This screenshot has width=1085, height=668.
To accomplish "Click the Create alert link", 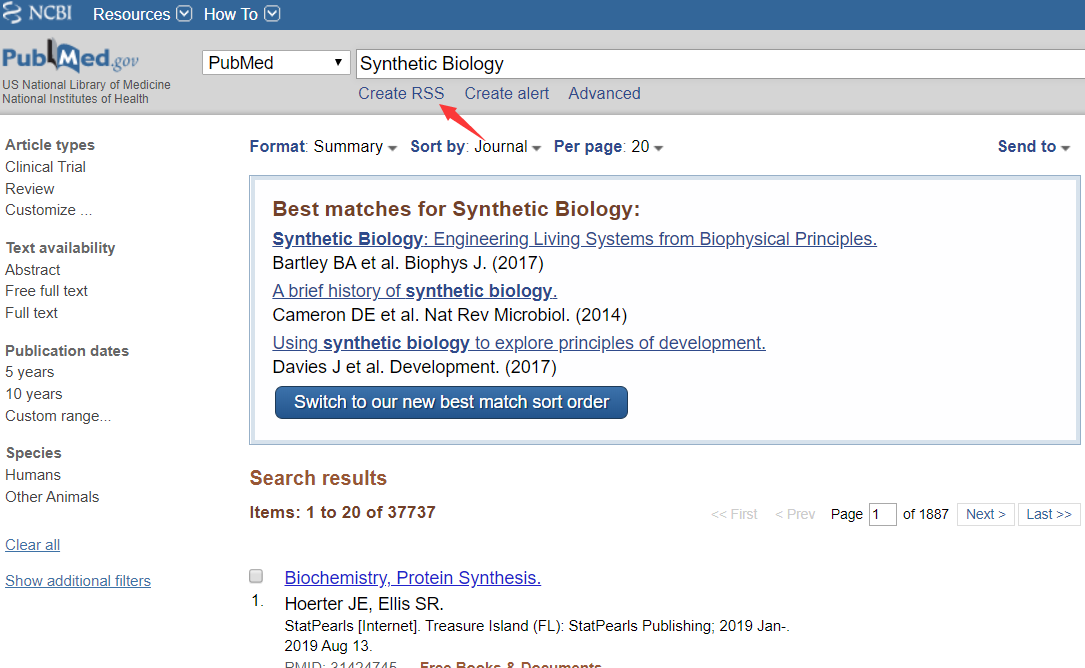I will [506, 93].
